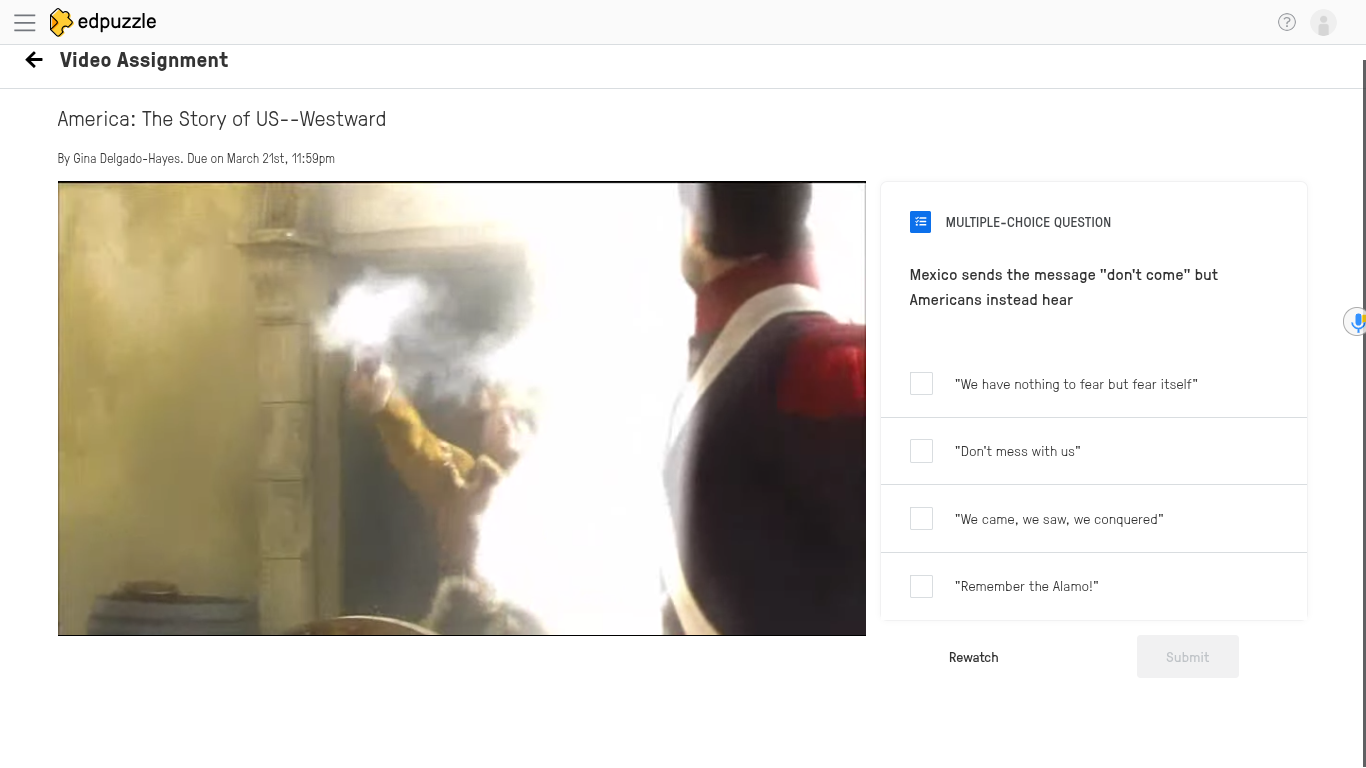Click the question text about Mexico's message
This screenshot has height=768, width=1366.
pos(1064,287)
